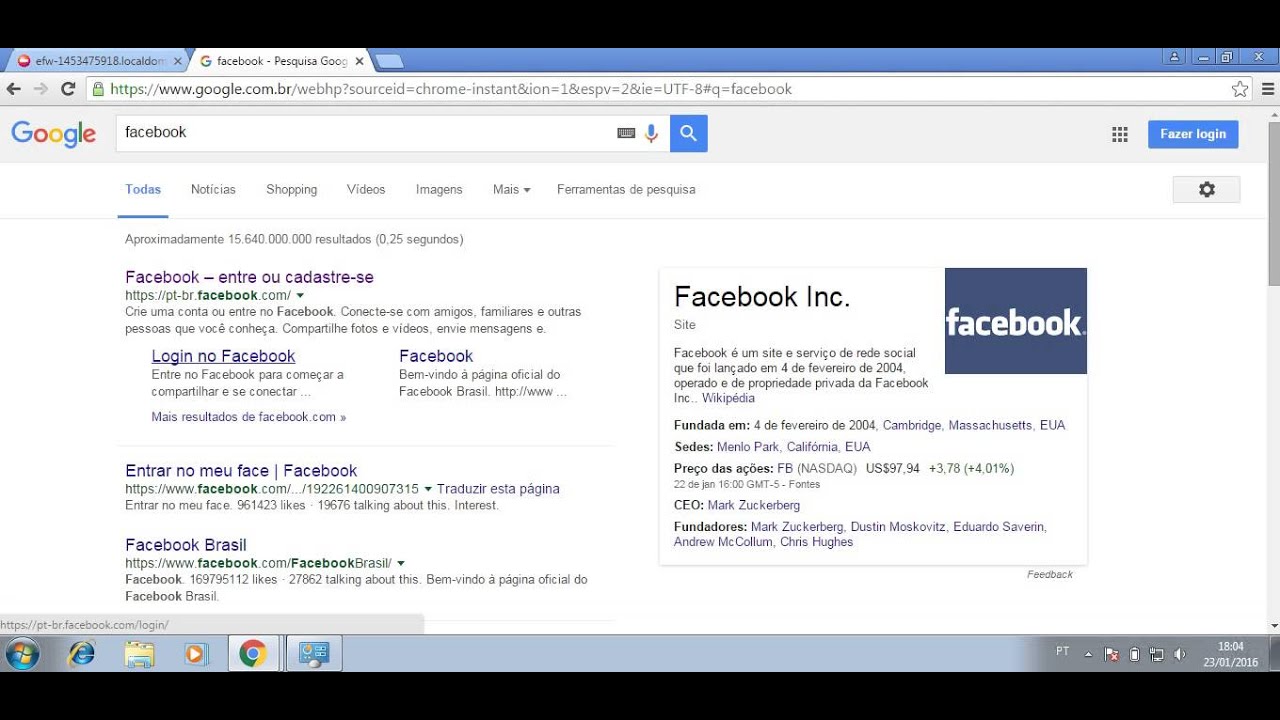Click the Chrome back arrow

click(x=14, y=89)
